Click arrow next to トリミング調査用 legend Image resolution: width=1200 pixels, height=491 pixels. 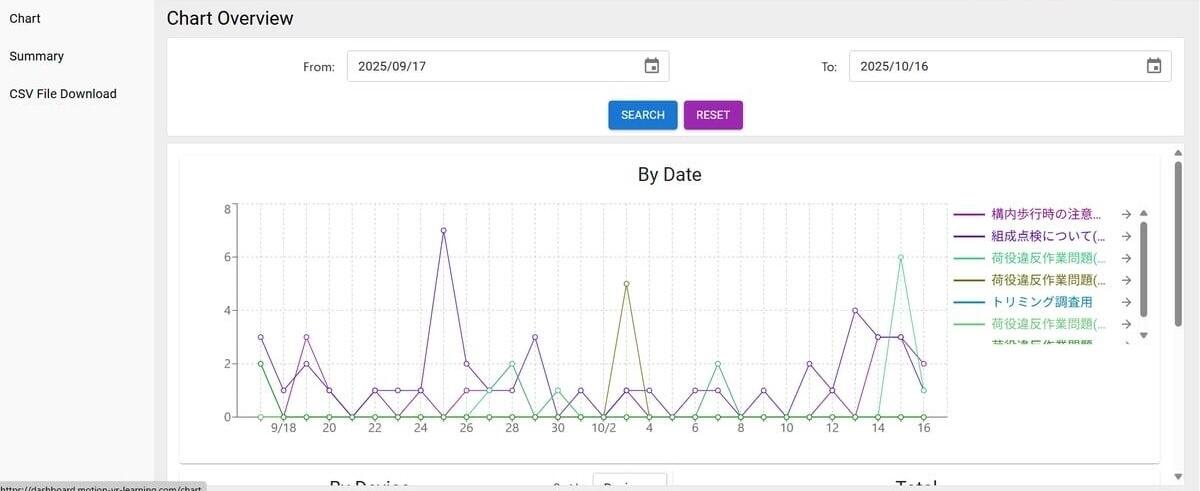[1126, 302]
